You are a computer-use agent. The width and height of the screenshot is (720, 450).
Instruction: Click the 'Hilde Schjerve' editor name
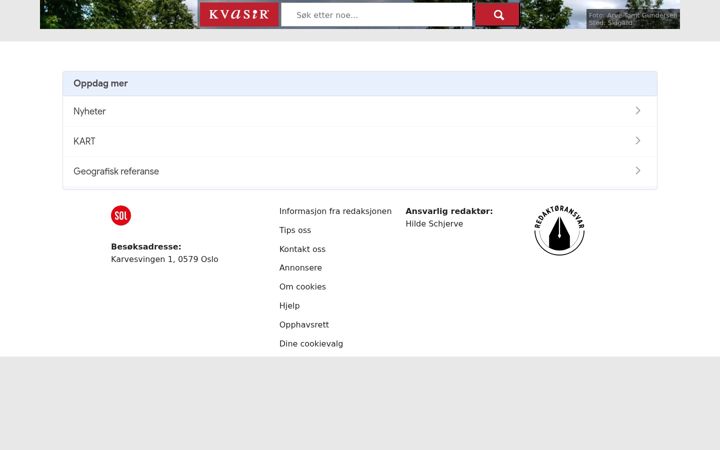[x=434, y=224]
